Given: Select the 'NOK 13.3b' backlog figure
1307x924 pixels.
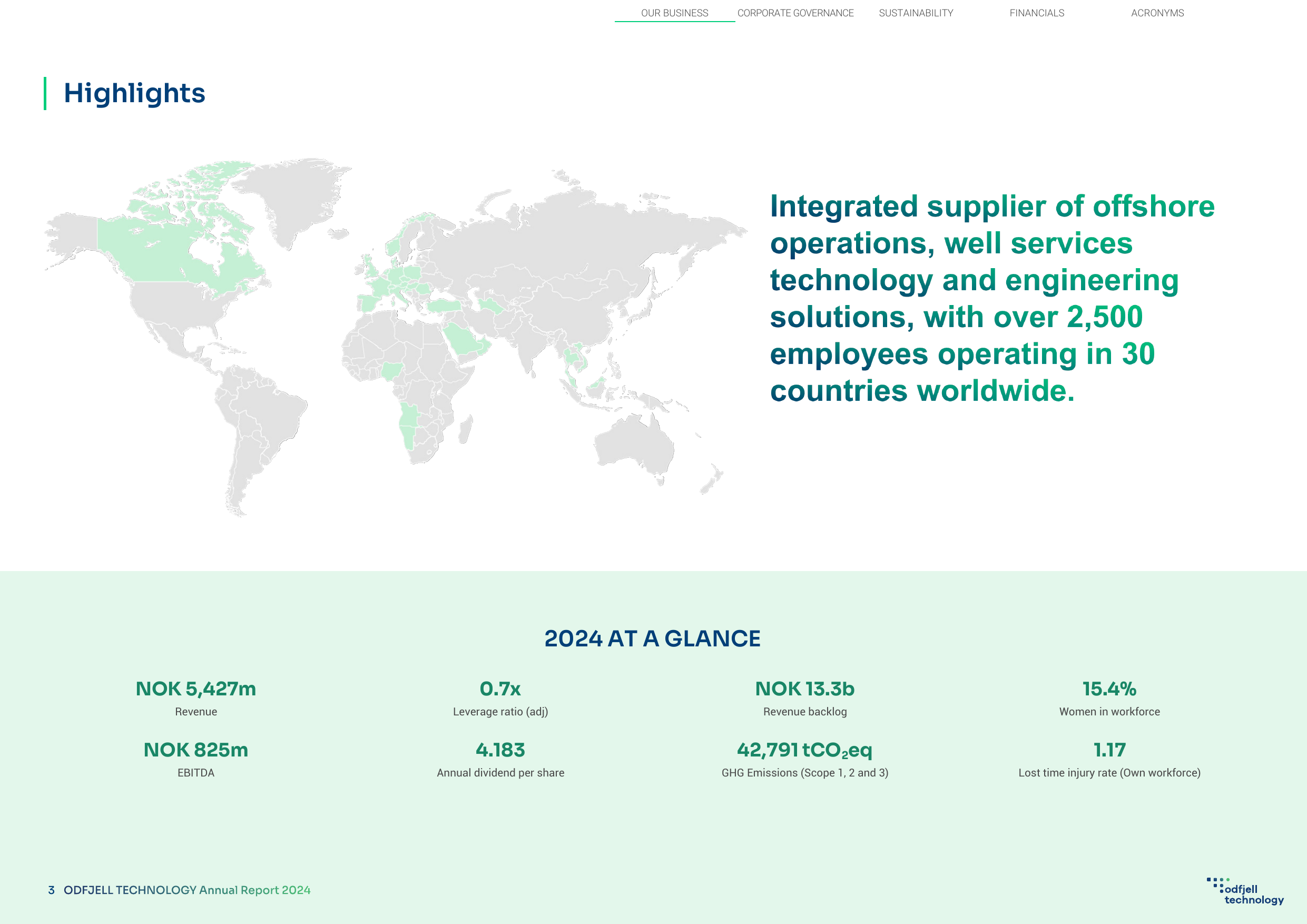Looking at the screenshot, I should (805, 689).
